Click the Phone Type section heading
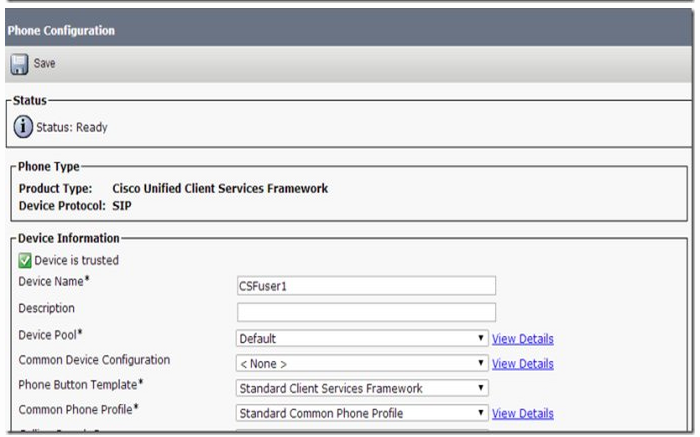700x437 pixels. [49, 166]
